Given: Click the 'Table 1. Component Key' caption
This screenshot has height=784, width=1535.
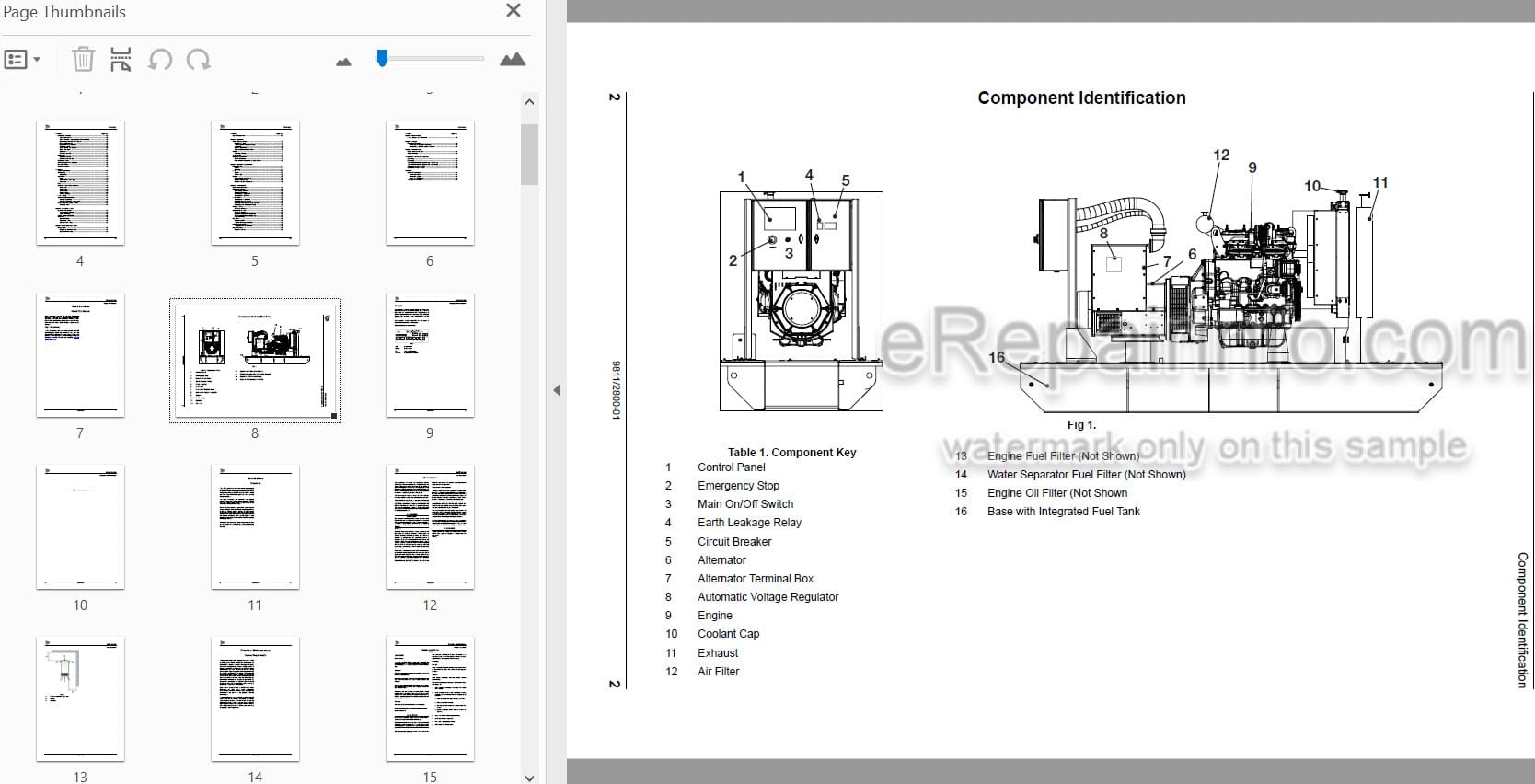Looking at the screenshot, I should pyautogui.click(x=791, y=452).
